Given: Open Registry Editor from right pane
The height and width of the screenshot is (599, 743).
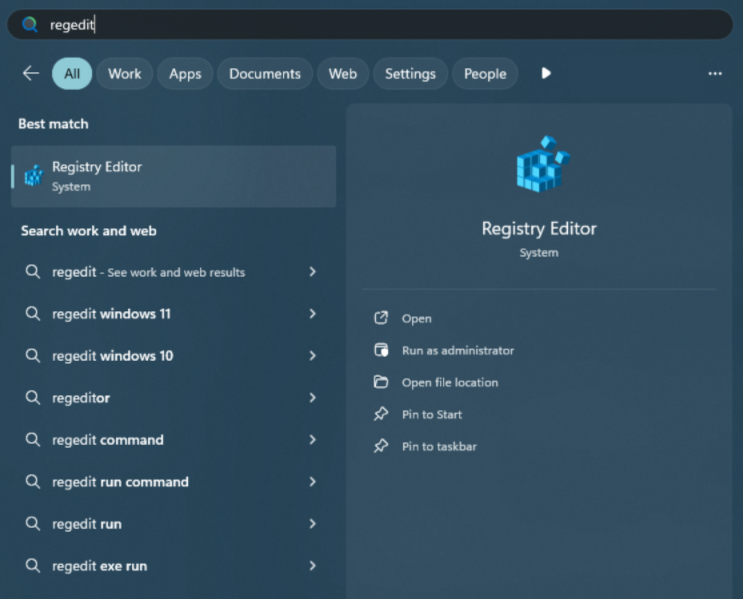Looking at the screenshot, I should tap(416, 318).
